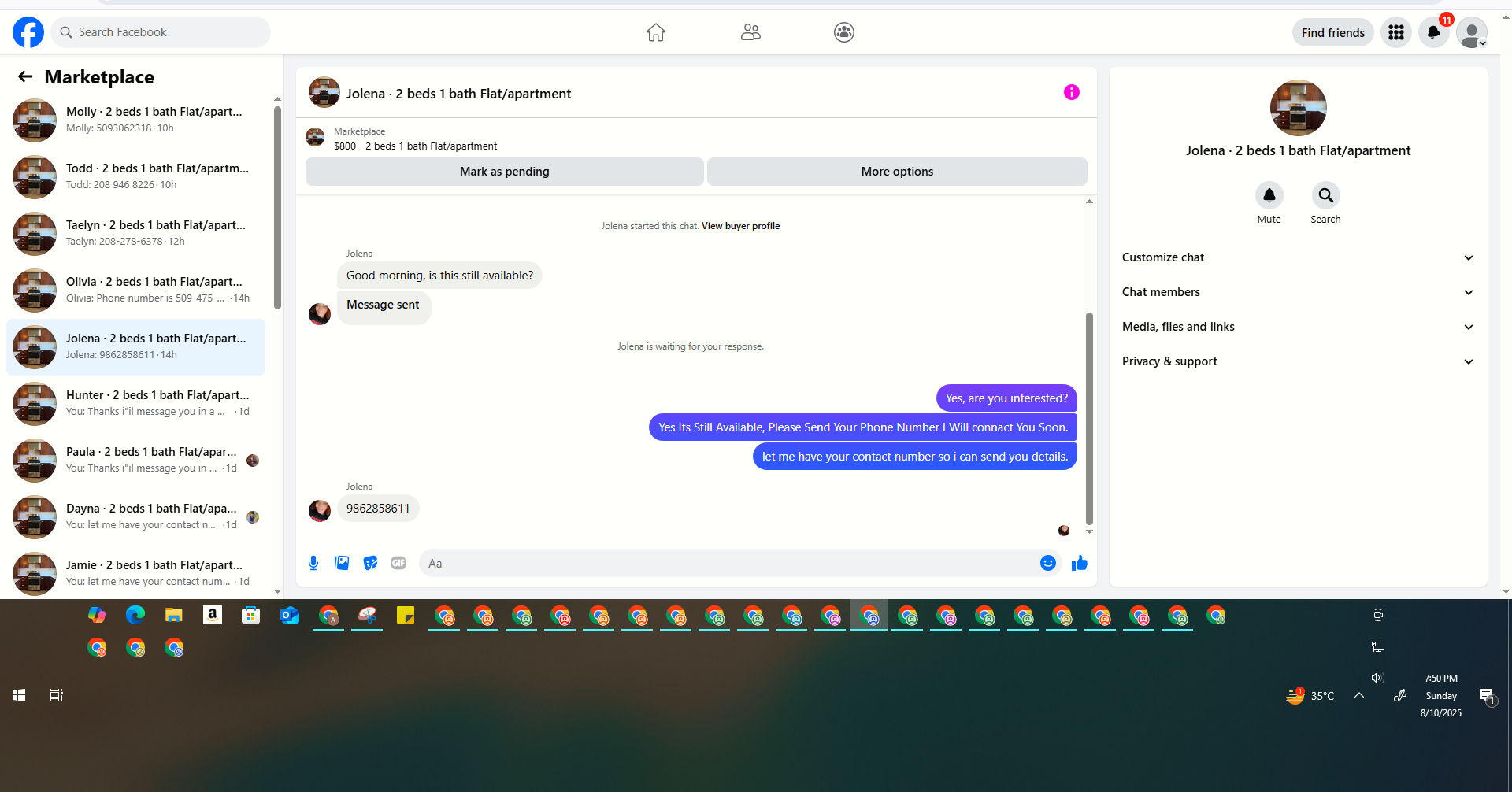Attach a photo using the image icon

(x=342, y=563)
